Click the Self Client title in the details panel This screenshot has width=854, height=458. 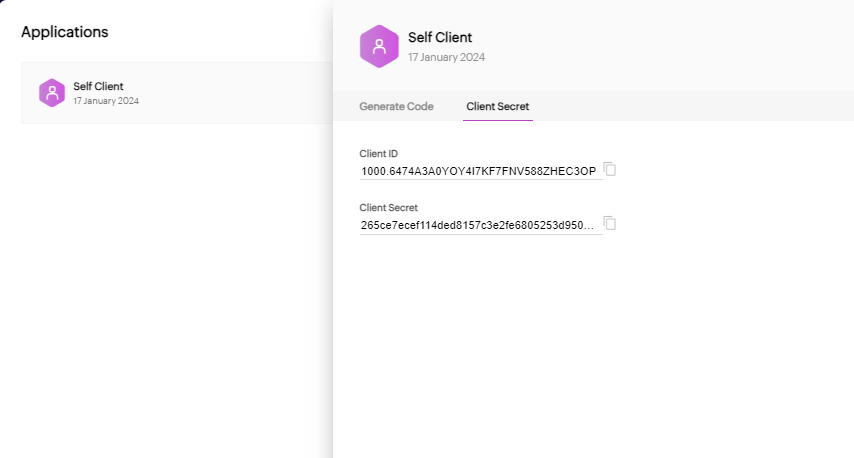[439, 38]
